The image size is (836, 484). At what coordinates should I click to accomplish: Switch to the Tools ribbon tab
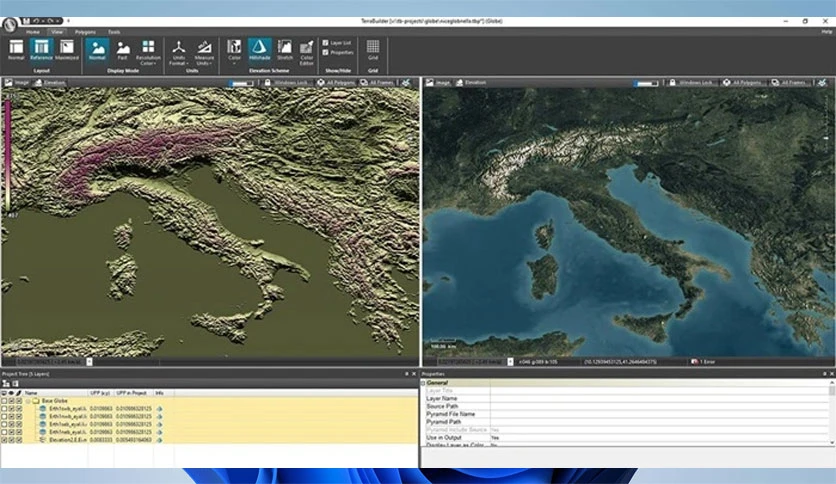[114, 32]
